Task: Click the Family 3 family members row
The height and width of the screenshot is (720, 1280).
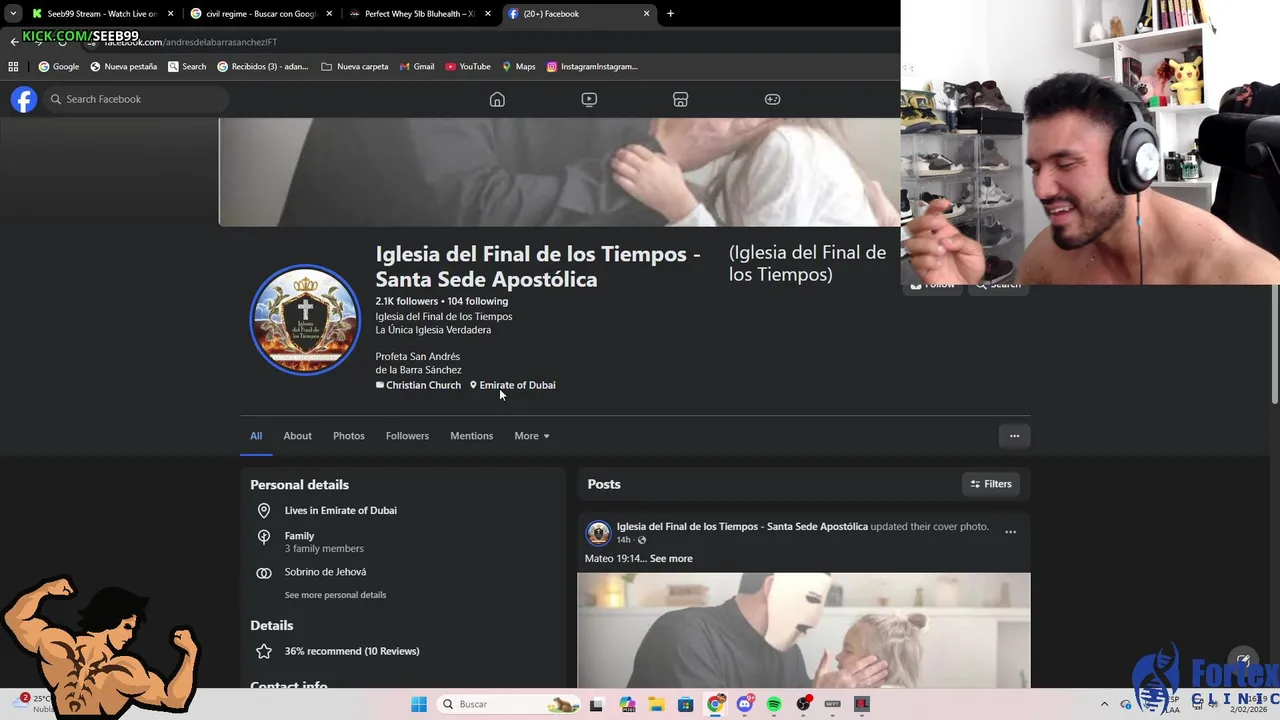Action: point(324,542)
